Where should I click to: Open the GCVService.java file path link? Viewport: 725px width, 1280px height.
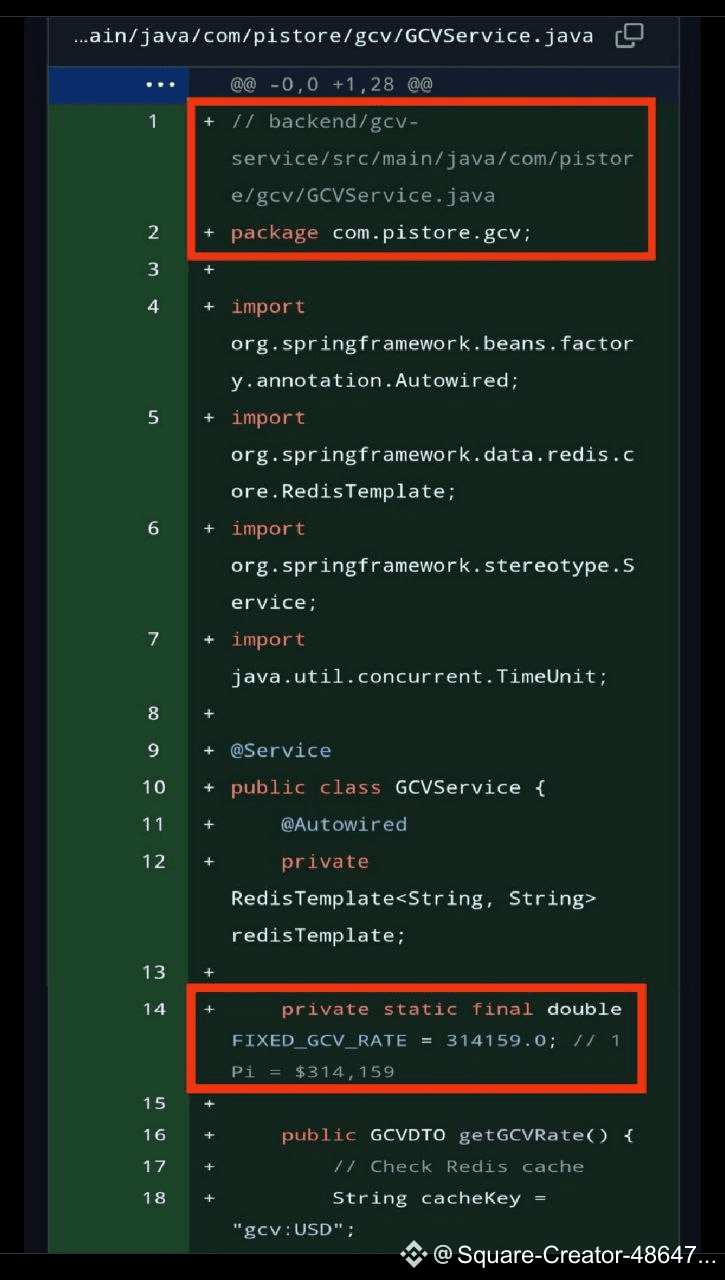click(x=333, y=37)
